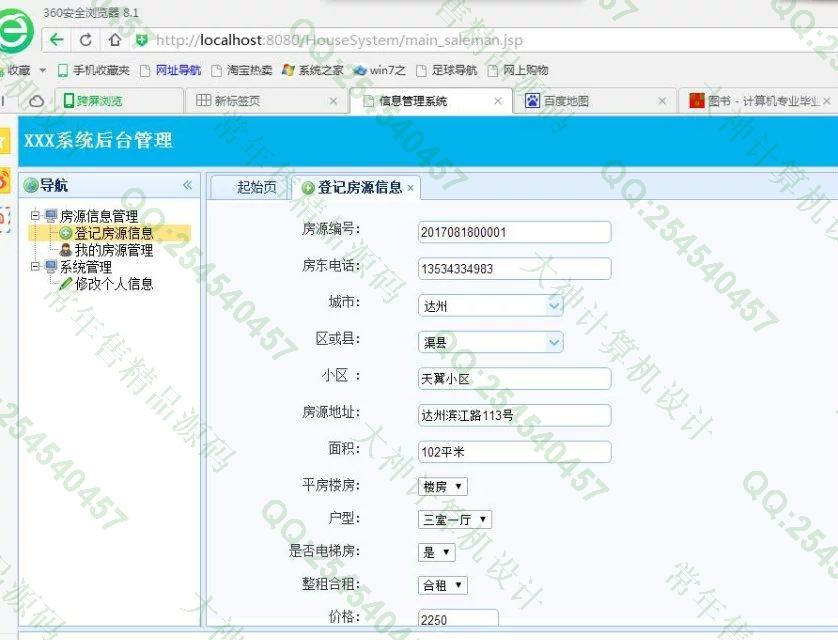The width and height of the screenshot is (838, 640).
Task: Open the 城市 dropdown showing 达州
Action: (x=490, y=306)
